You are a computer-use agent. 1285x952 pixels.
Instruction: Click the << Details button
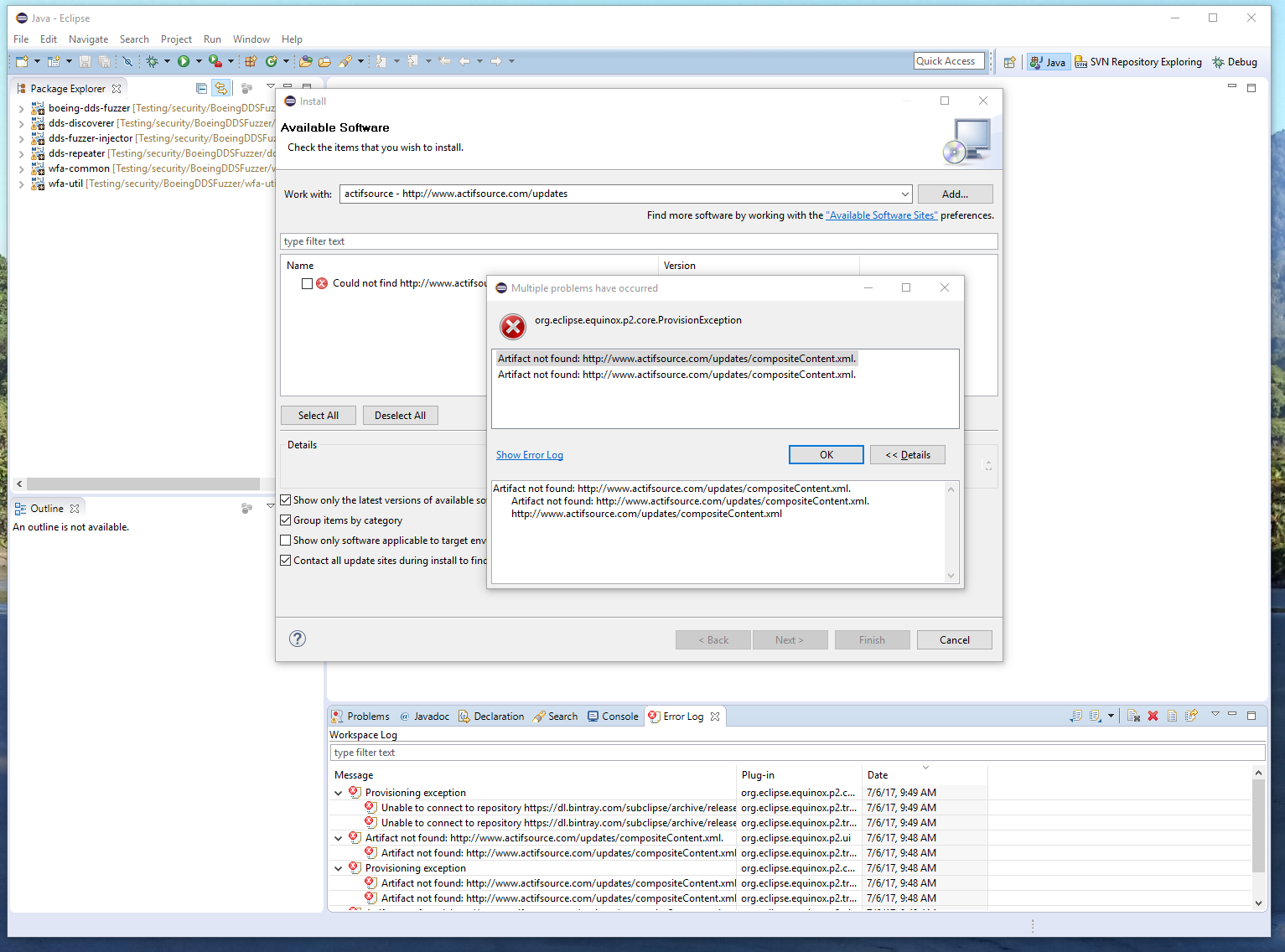coord(908,454)
